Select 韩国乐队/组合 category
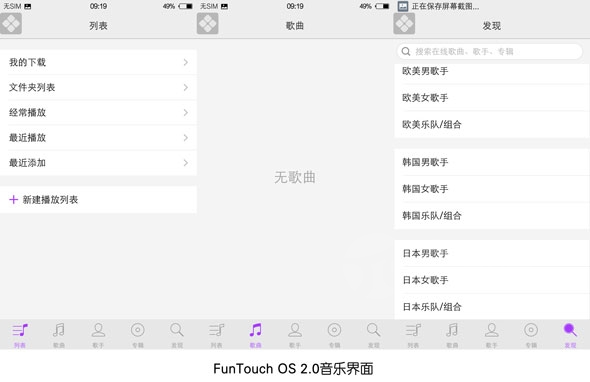This screenshot has height=382, width=590. (x=491, y=216)
